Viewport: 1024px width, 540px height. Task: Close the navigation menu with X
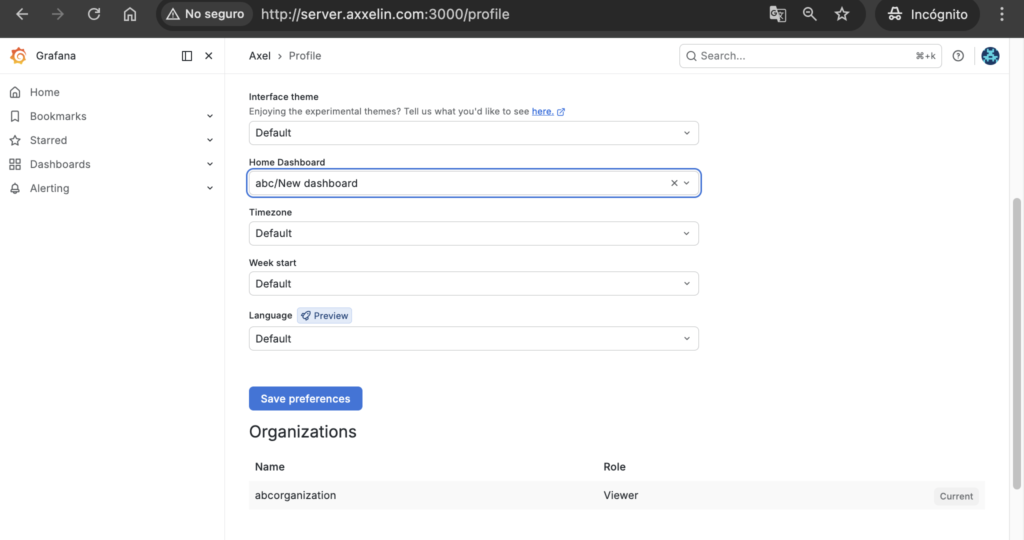coord(209,56)
